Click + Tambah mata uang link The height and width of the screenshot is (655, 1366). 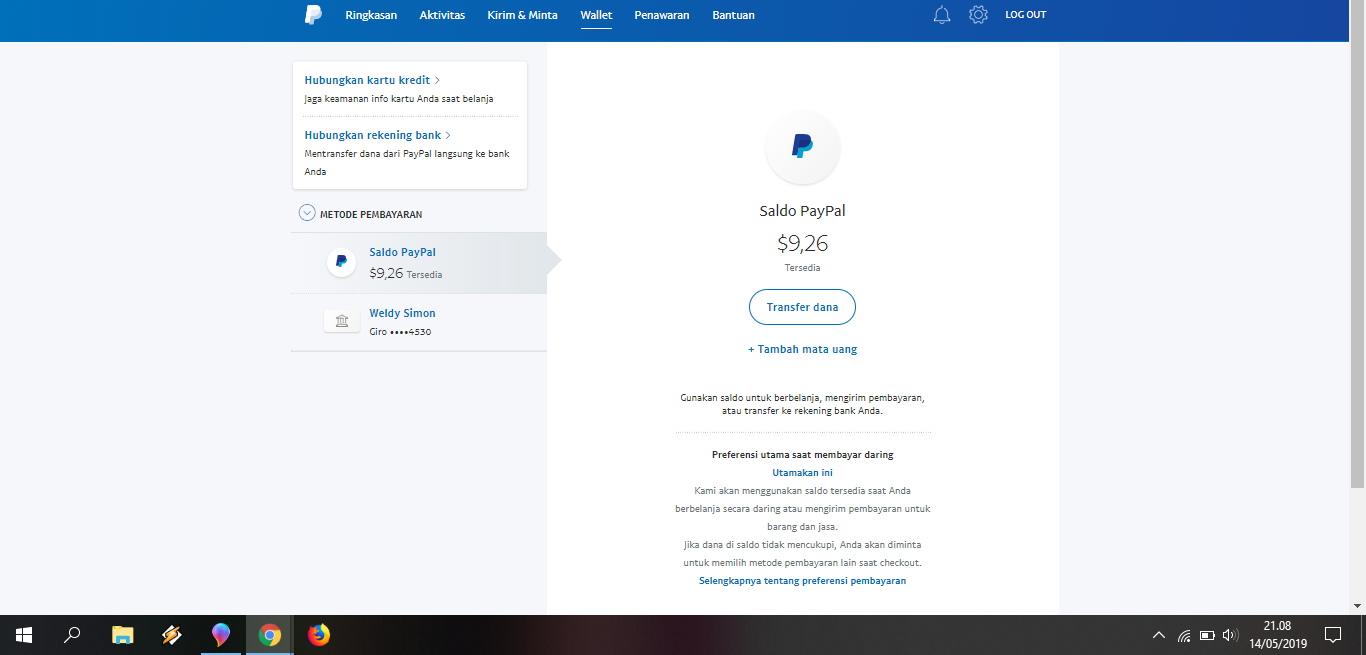coord(802,349)
